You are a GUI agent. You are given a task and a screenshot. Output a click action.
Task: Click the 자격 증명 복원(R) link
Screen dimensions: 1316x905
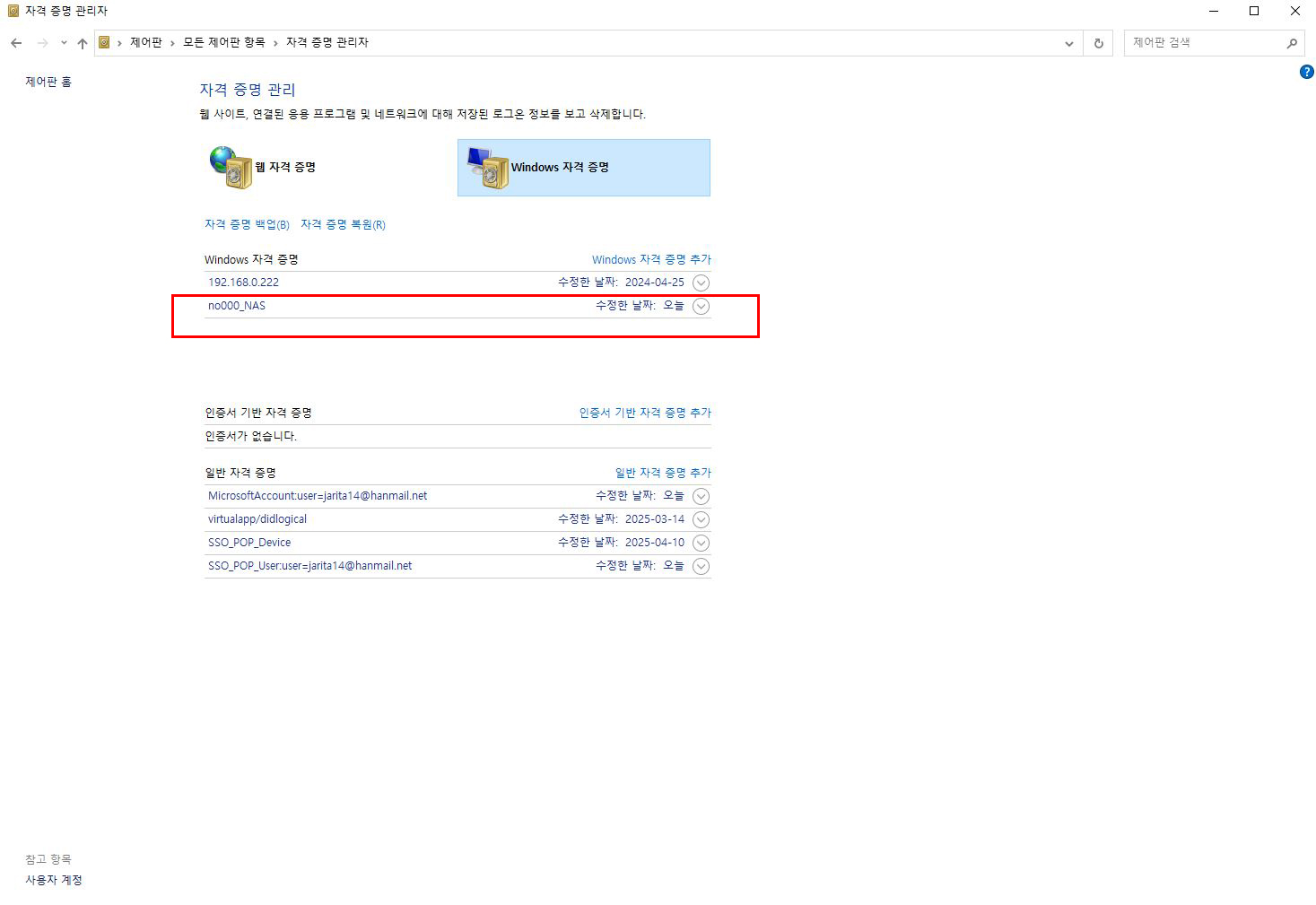pos(343,224)
